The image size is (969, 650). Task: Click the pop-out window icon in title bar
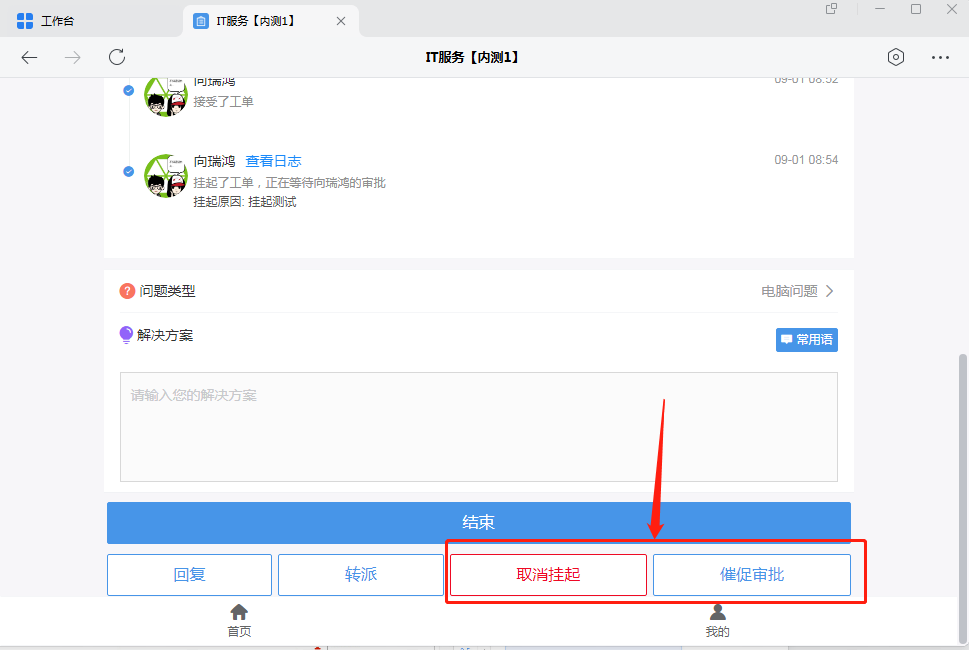click(x=831, y=9)
